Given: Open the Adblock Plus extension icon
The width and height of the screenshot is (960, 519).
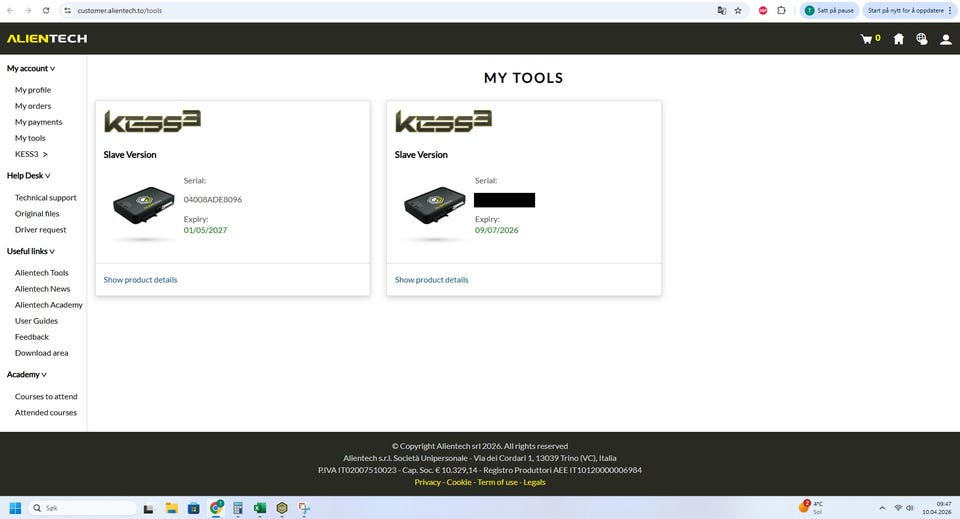Looking at the screenshot, I should click(763, 10).
